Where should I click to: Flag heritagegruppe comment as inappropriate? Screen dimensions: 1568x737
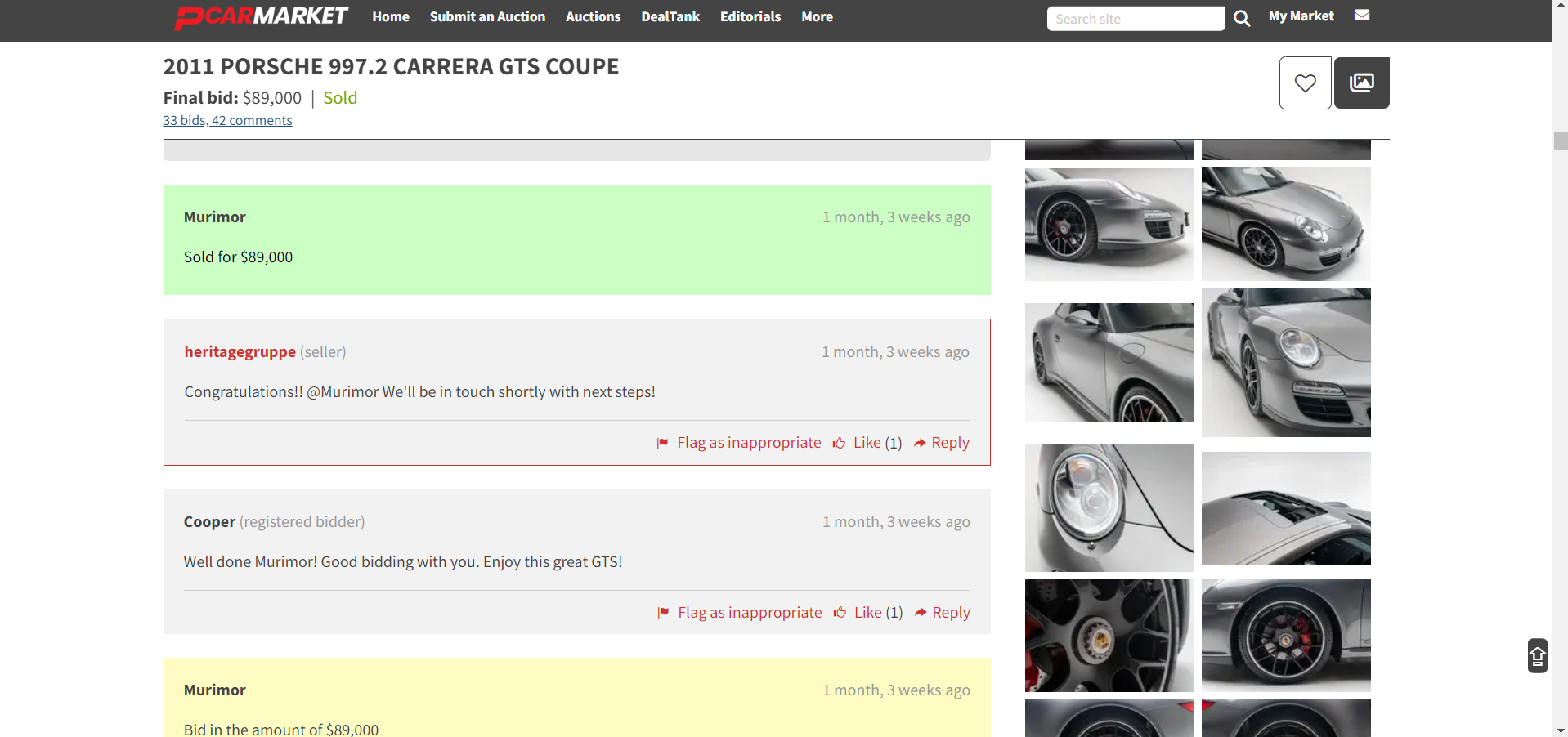(x=749, y=442)
